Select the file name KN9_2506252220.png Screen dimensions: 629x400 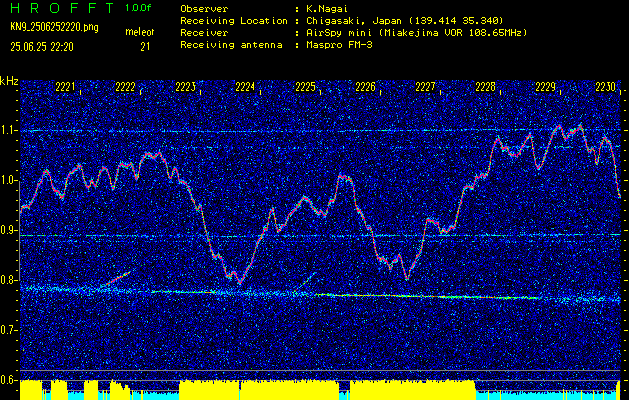(x=54, y=27)
